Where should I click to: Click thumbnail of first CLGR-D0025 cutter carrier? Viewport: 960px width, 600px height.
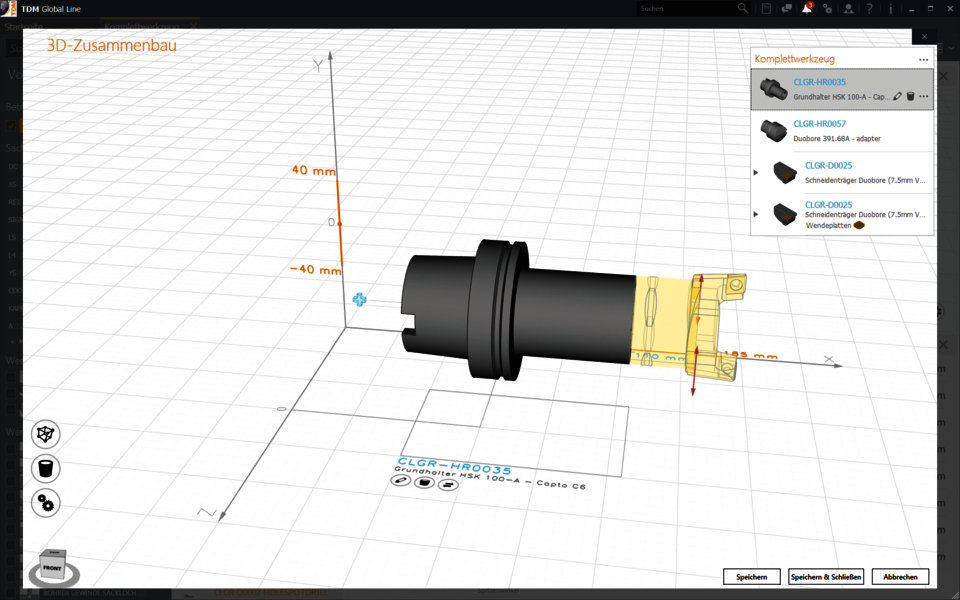click(785, 172)
